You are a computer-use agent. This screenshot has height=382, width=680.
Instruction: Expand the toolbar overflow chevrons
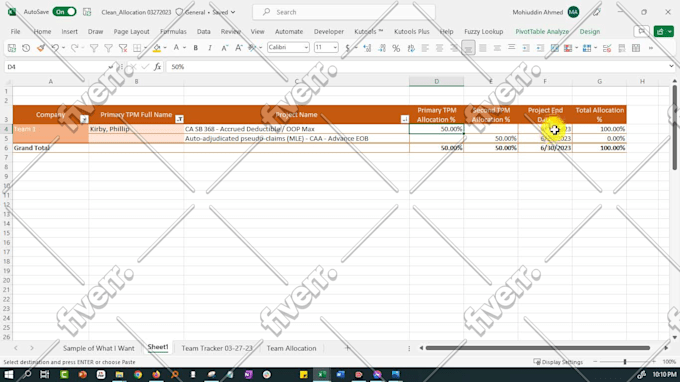click(x=651, y=48)
